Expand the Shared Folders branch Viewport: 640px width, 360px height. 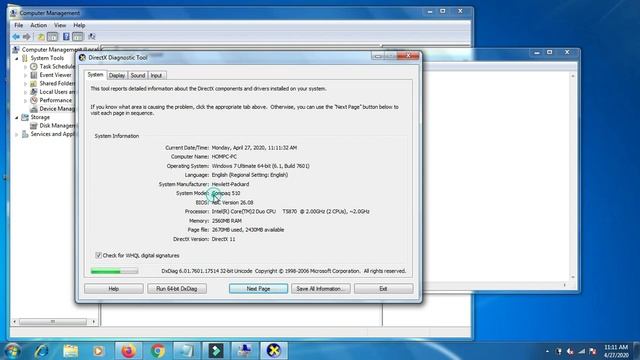click(x=25, y=84)
